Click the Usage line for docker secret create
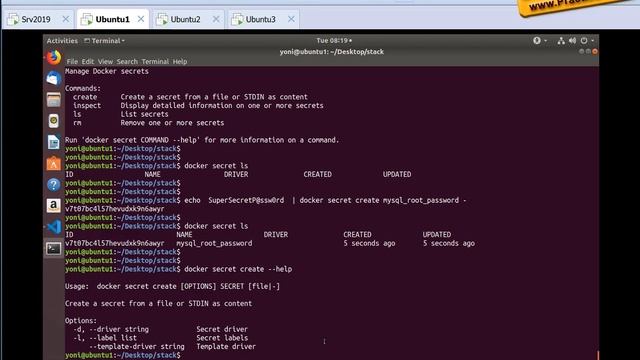Screen dimensions: 640x360 coord(173,286)
